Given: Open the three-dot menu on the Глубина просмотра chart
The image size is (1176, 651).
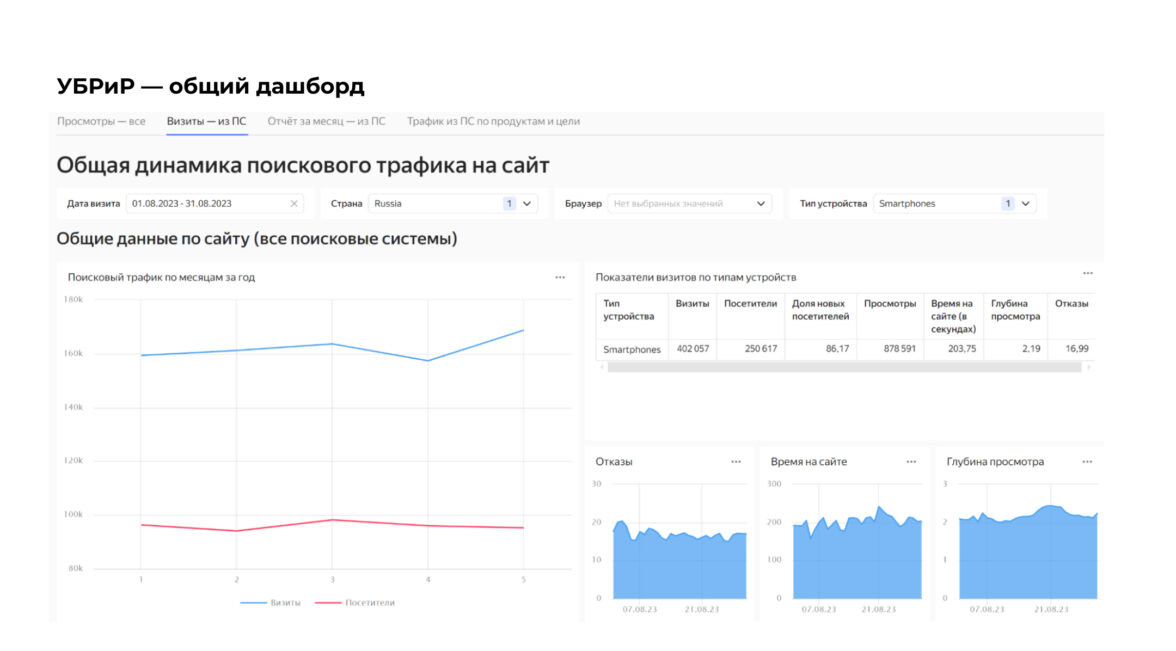Looking at the screenshot, I should (x=1087, y=462).
